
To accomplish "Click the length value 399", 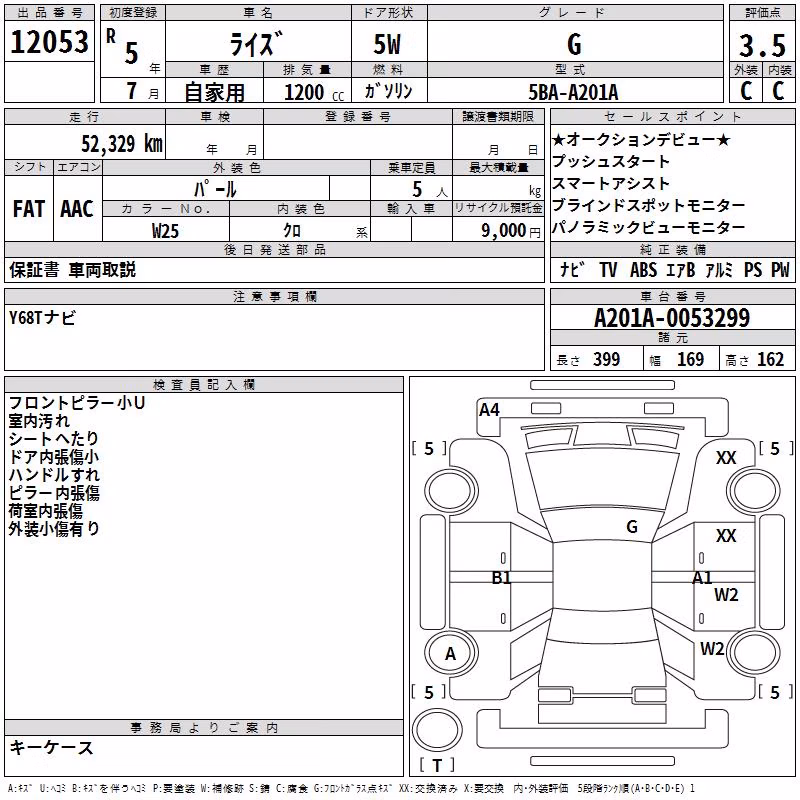I will tap(607, 359).
